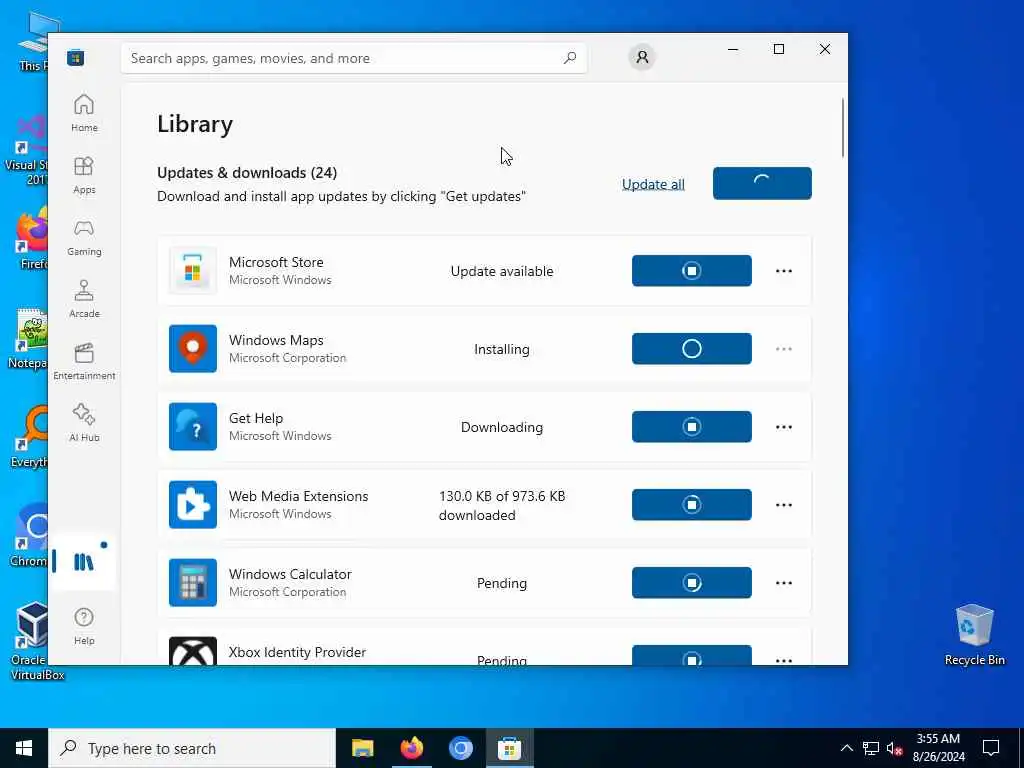Viewport: 1024px width, 768px height.
Task: Select the Microsoft Store app name
Action: (x=276, y=262)
